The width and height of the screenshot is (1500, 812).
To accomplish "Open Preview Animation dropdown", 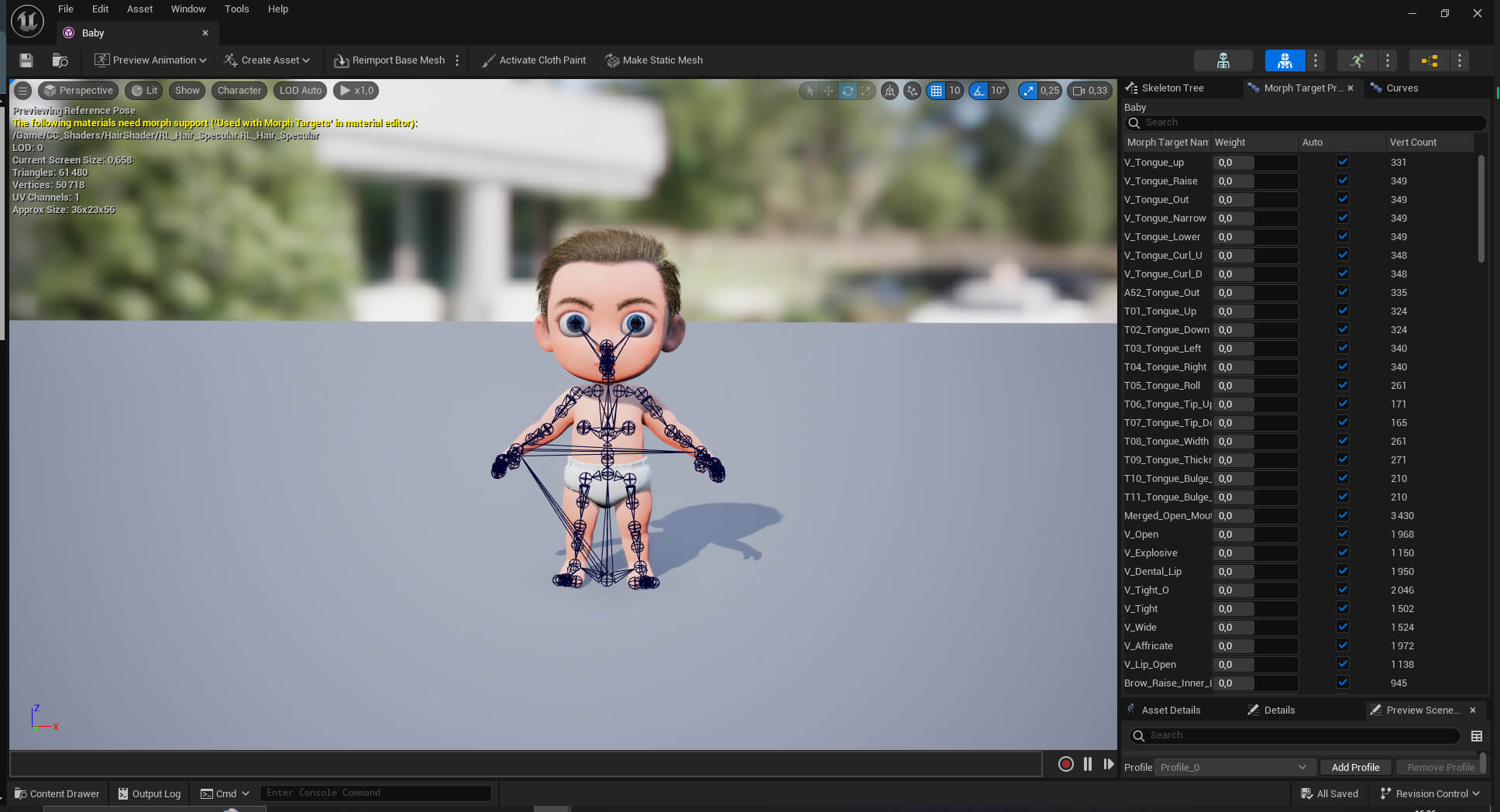I will (x=150, y=60).
